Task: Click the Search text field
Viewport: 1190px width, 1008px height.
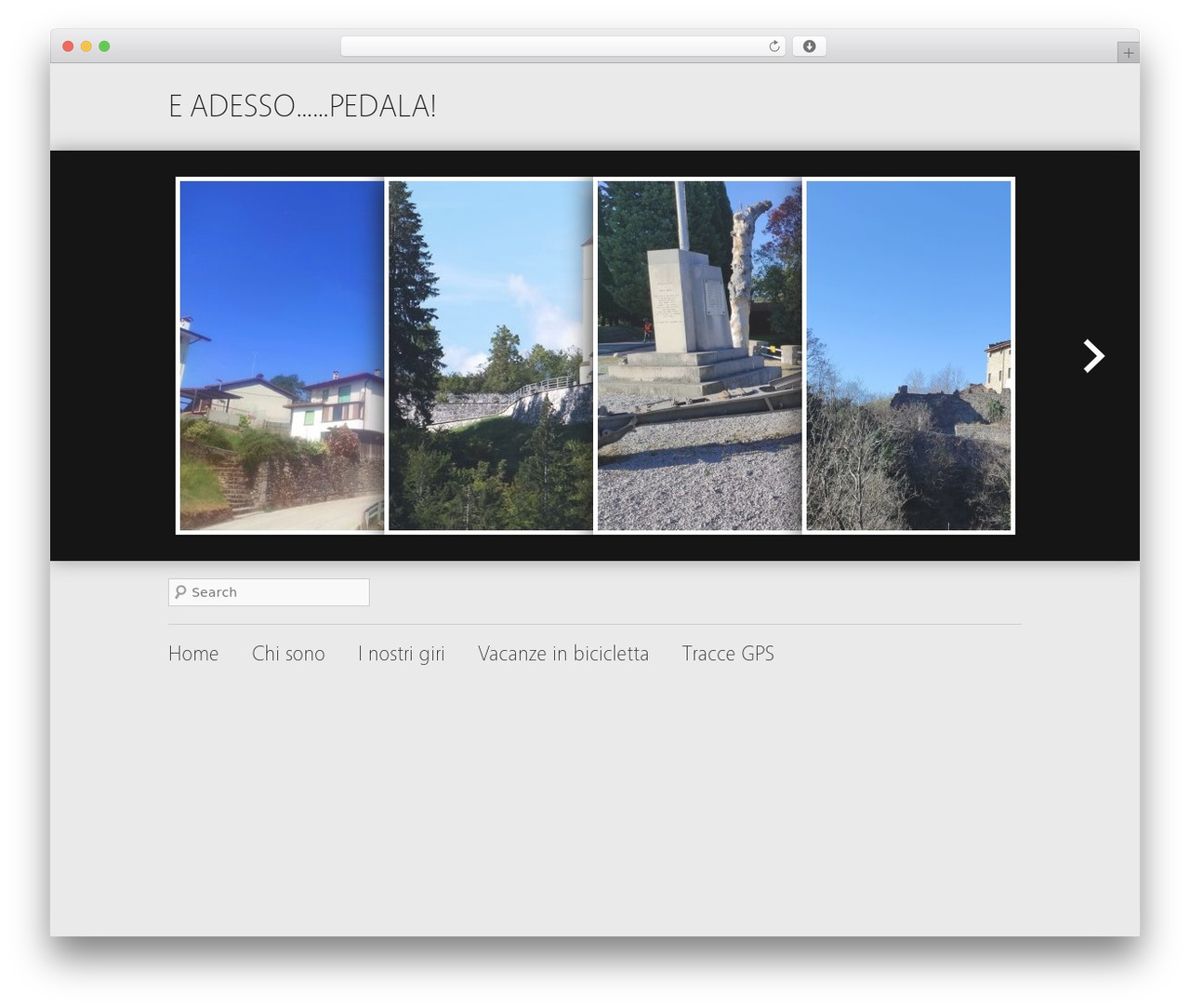Action: (269, 592)
